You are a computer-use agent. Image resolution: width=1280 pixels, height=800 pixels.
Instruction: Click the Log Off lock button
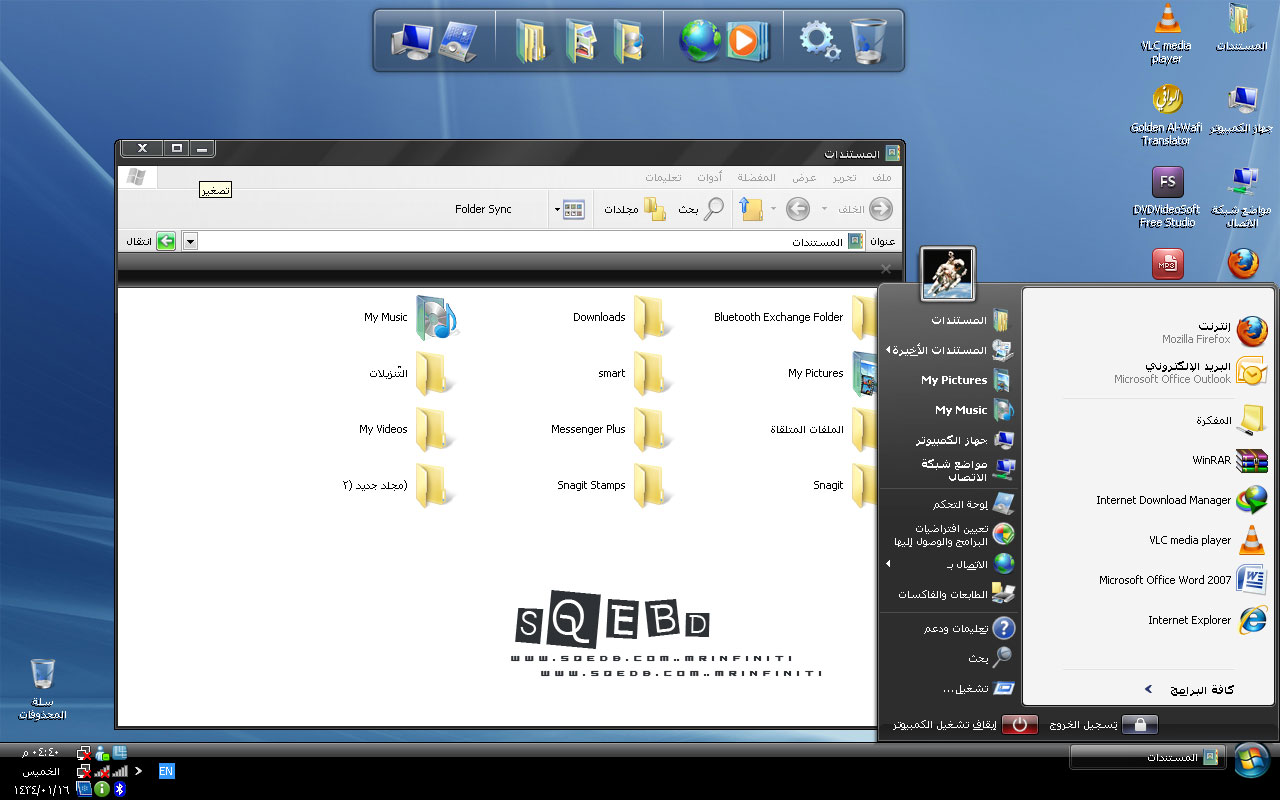(x=1139, y=725)
